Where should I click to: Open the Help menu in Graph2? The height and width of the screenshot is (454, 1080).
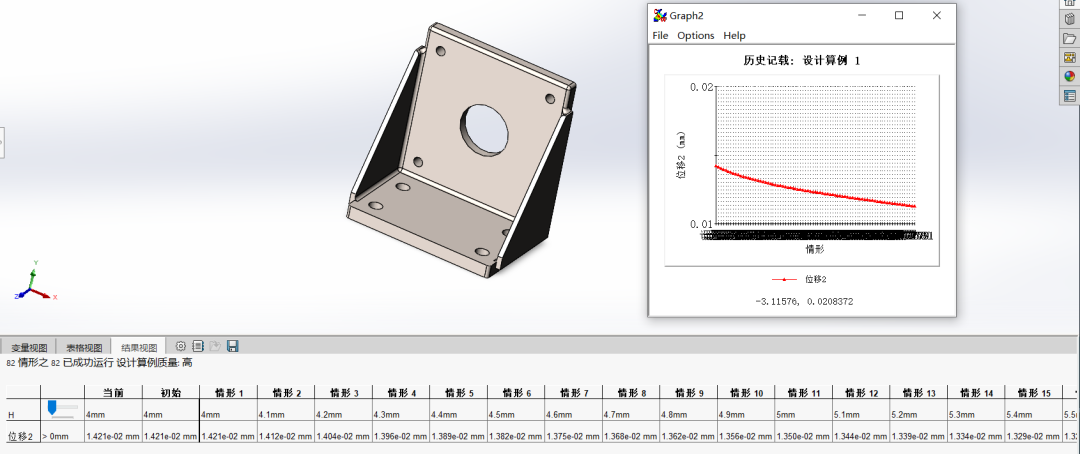point(734,35)
